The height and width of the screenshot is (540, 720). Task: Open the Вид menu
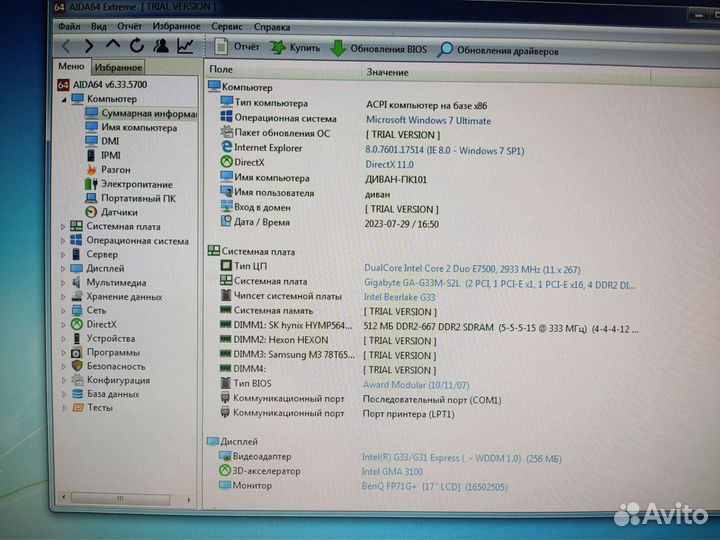coord(98,27)
